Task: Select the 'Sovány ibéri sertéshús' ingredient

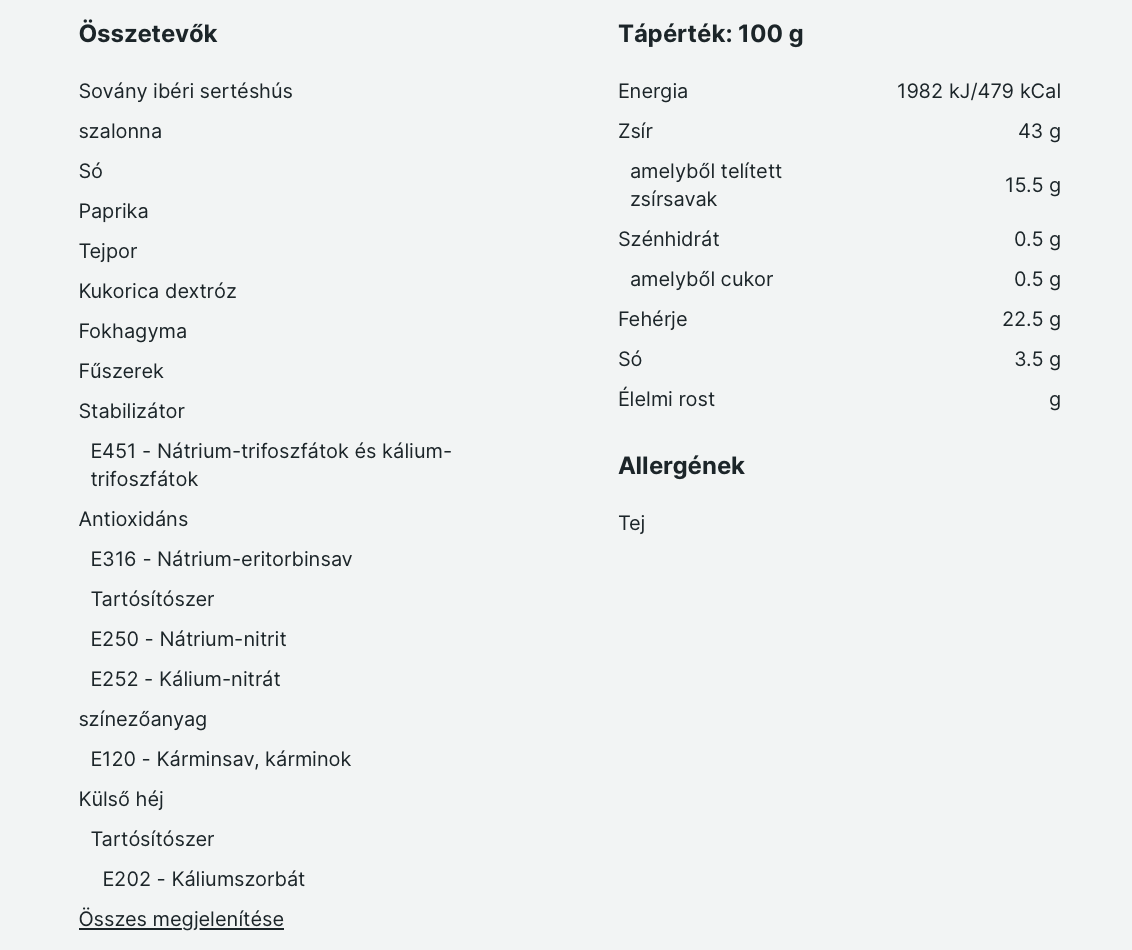Action: click(186, 91)
